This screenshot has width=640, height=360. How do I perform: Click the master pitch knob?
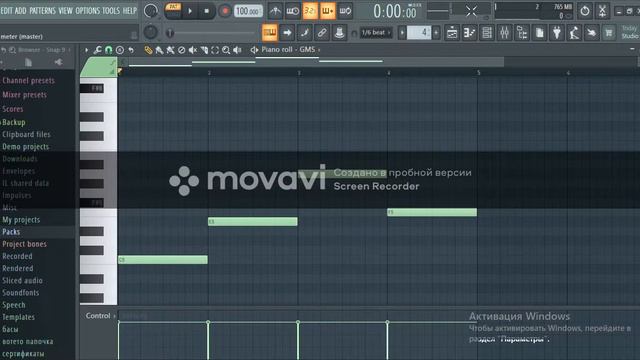[150, 32]
